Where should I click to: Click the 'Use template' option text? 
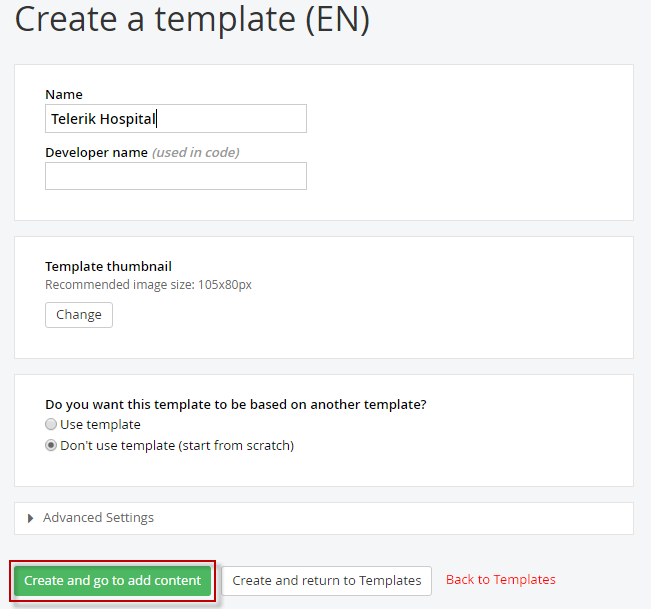coord(100,425)
